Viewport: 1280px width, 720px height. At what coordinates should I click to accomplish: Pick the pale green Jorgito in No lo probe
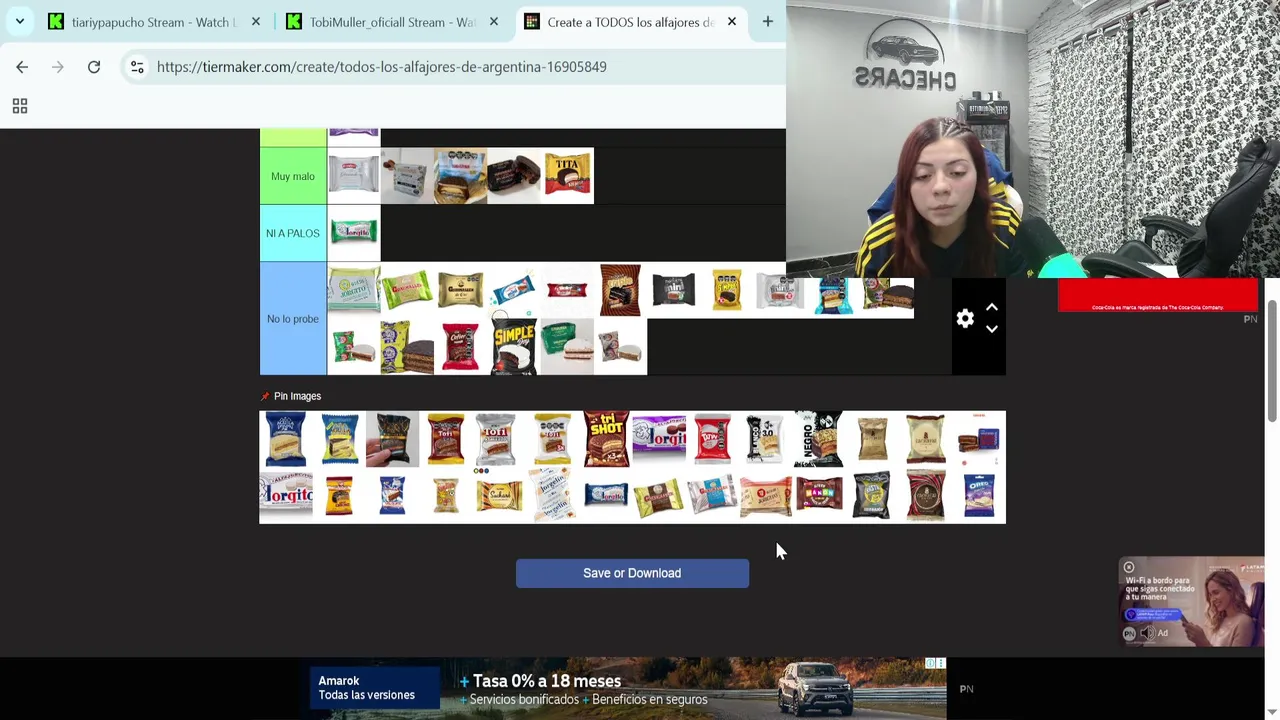354,290
